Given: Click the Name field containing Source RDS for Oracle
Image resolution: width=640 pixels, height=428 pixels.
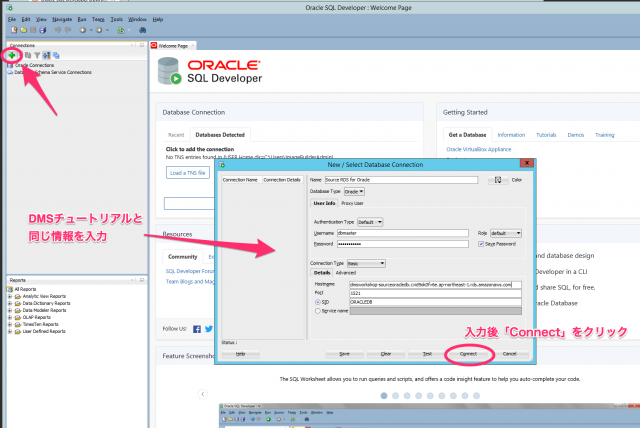Looking at the screenshot, I should pos(401,180).
